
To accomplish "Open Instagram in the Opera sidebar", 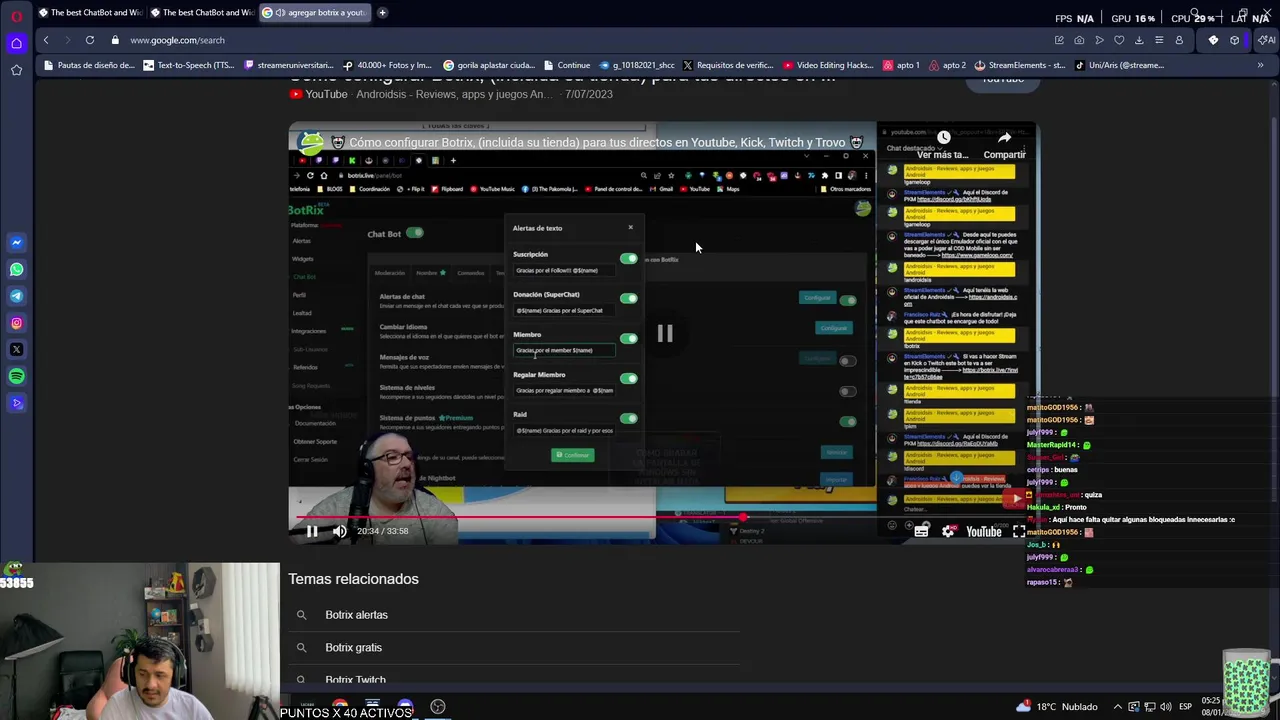I will [x=16, y=323].
